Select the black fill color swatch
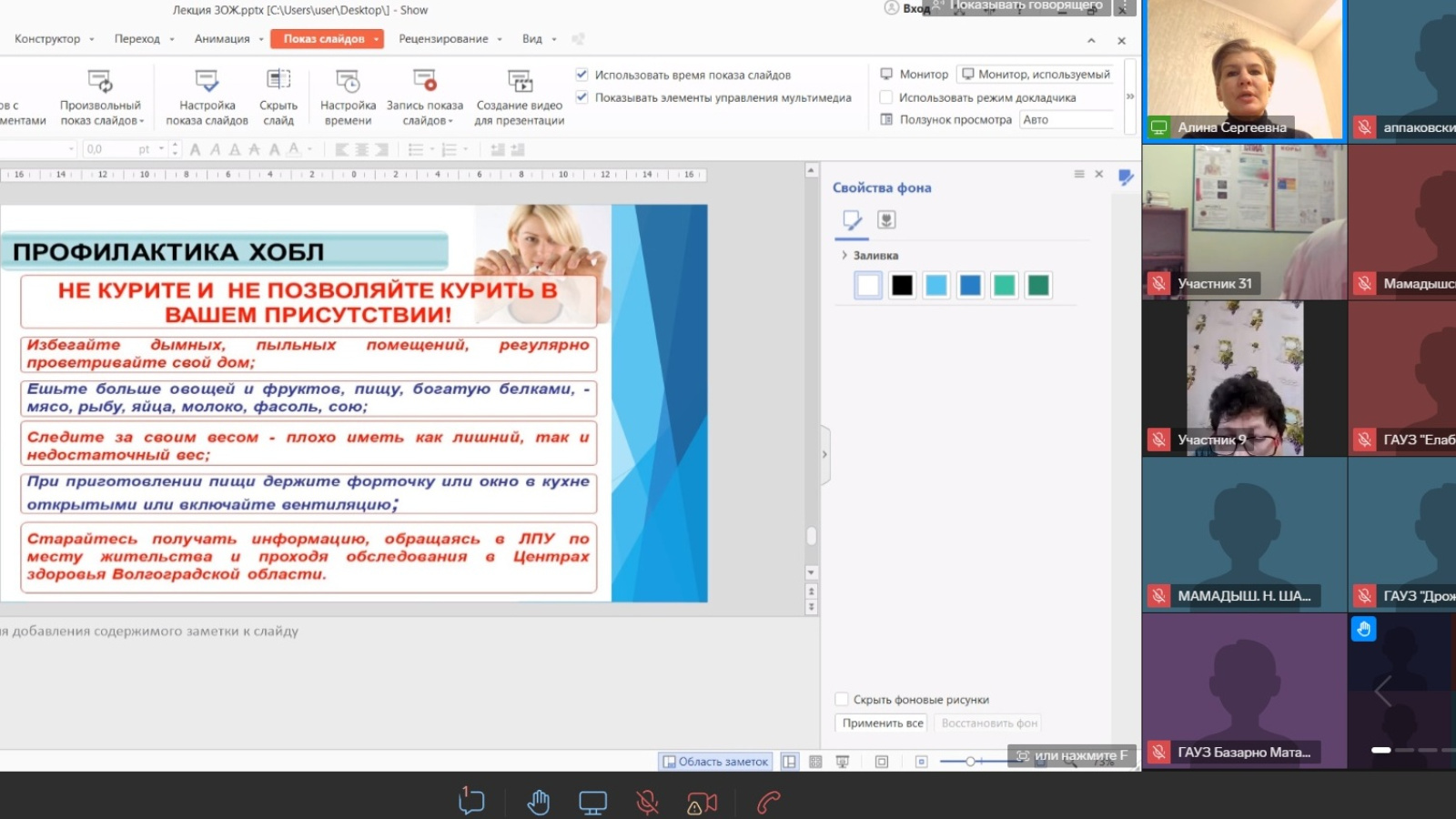This screenshot has width=1456, height=819. pyautogui.click(x=902, y=286)
